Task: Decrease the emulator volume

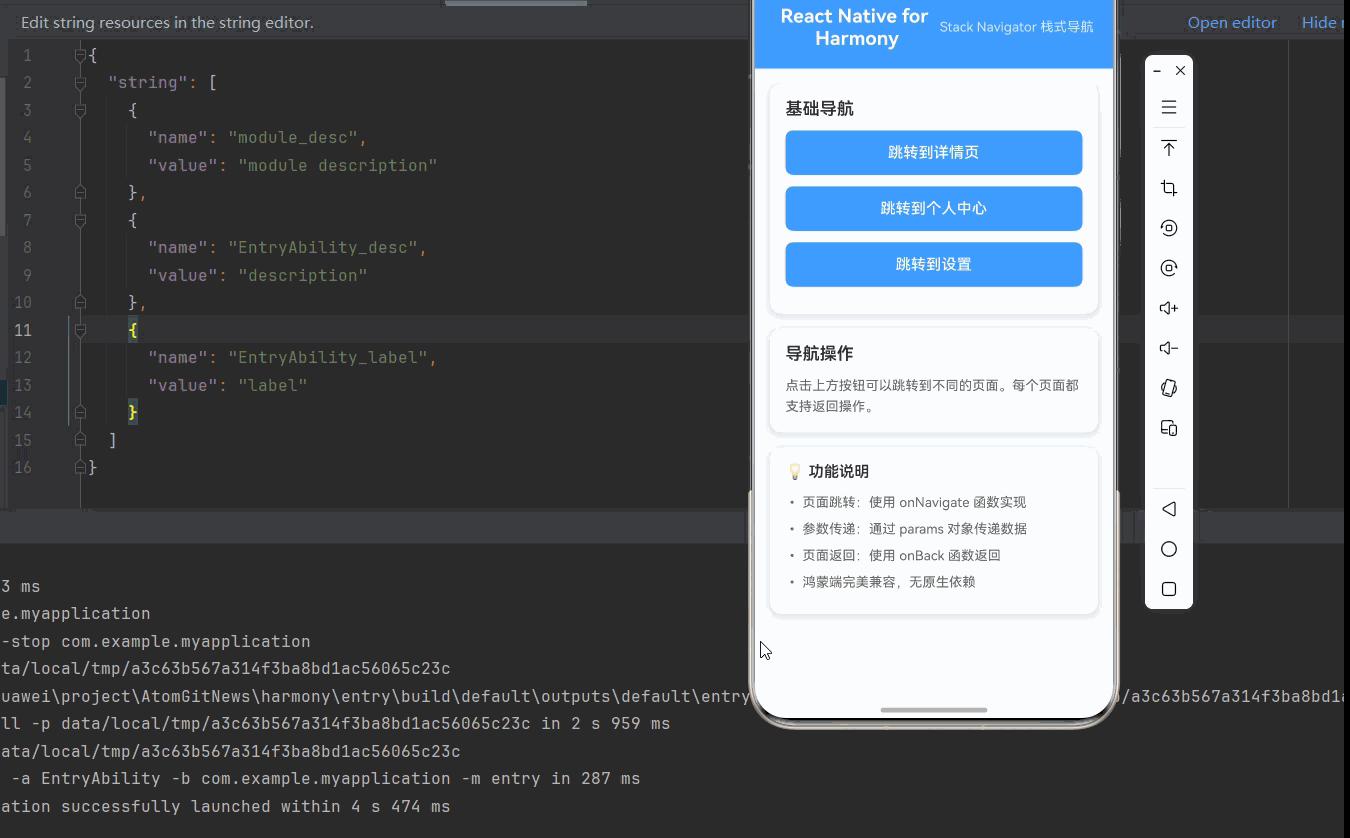Action: (1168, 348)
